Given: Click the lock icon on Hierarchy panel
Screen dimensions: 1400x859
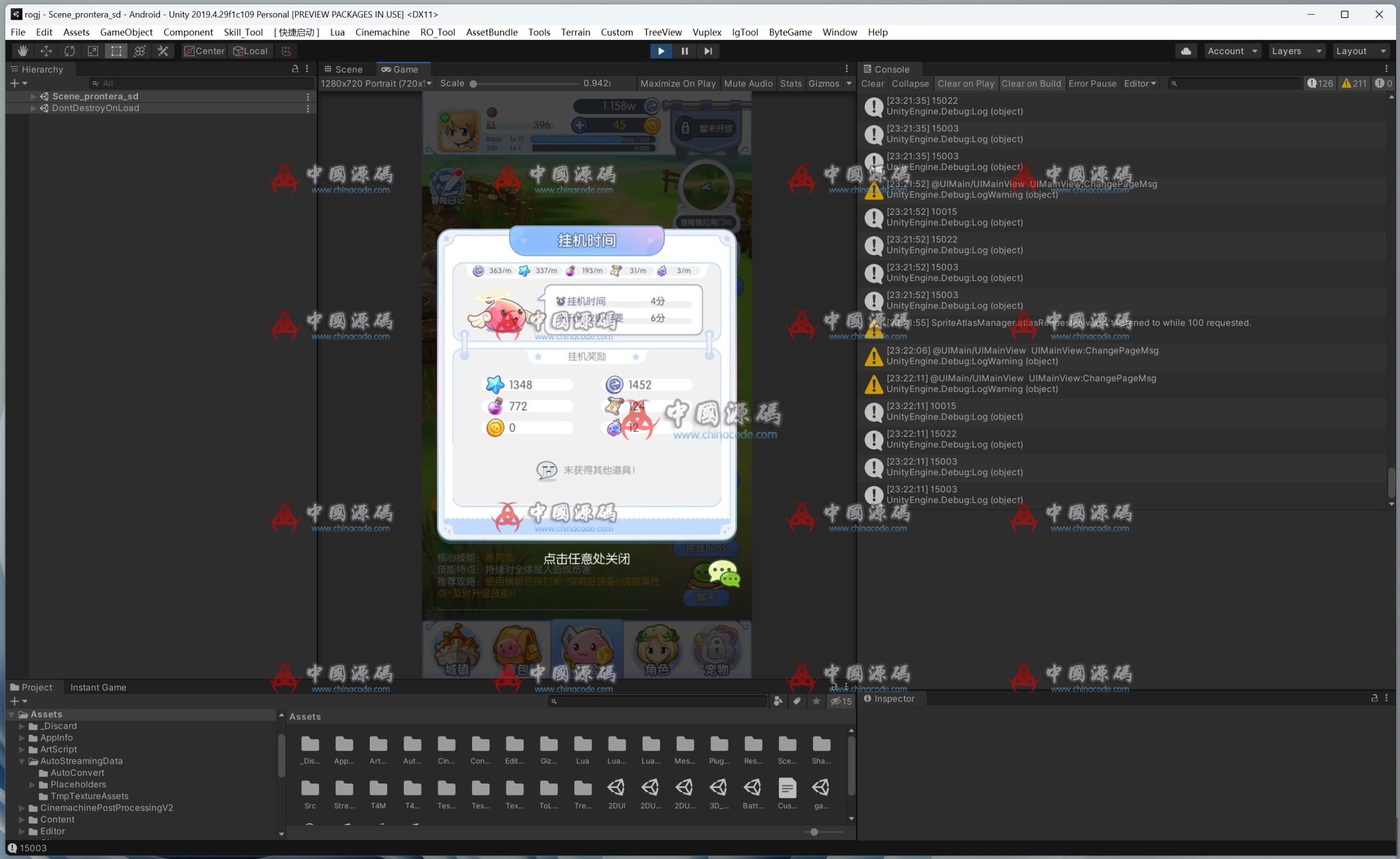Looking at the screenshot, I should coord(295,69).
